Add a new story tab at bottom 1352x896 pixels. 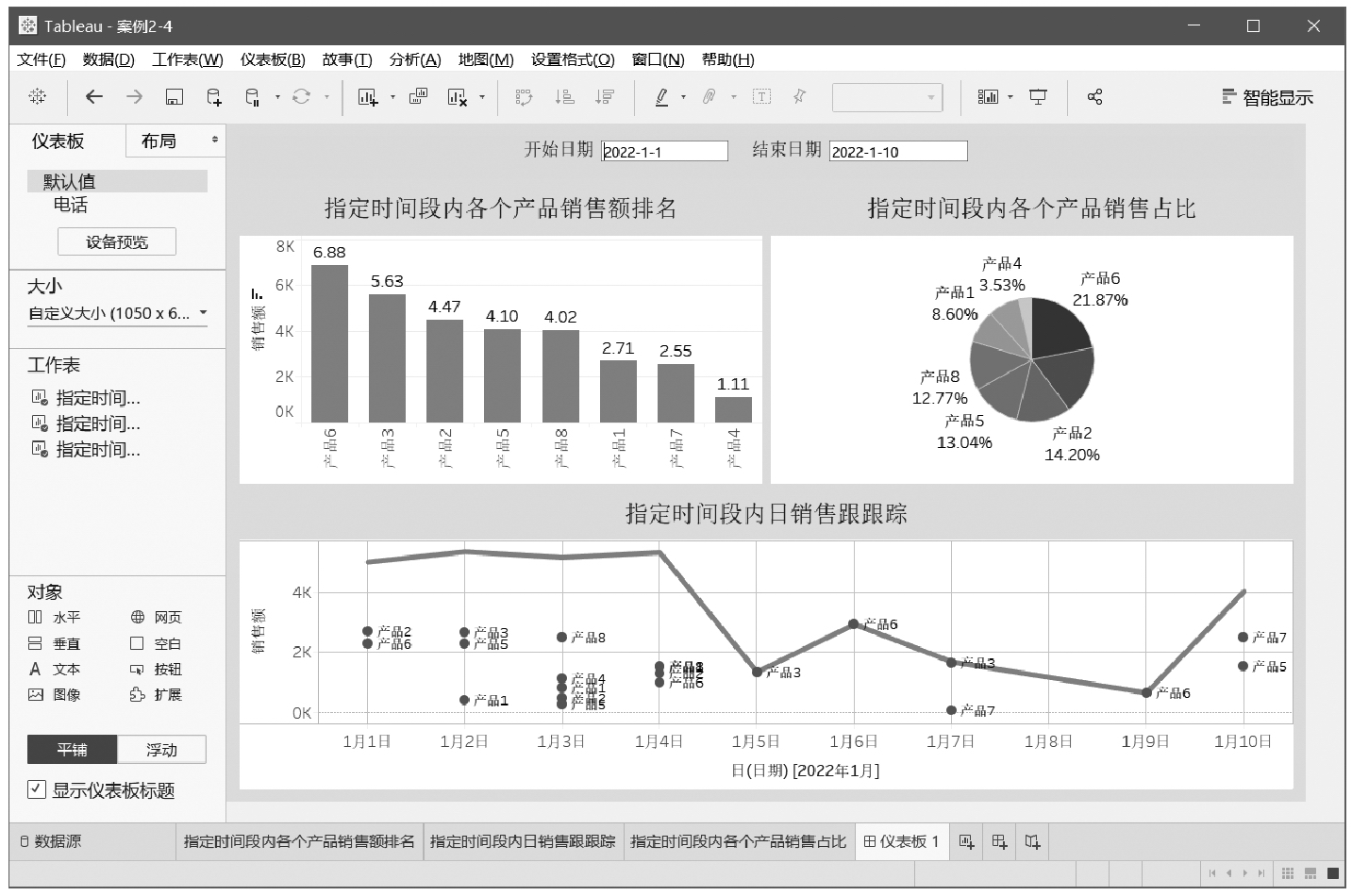pyautogui.click(x=1033, y=841)
